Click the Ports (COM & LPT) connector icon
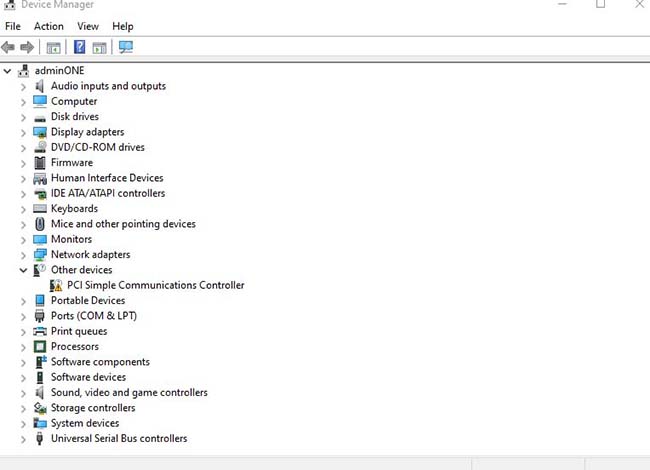Viewport: 650px width, 470px height. coord(39,316)
